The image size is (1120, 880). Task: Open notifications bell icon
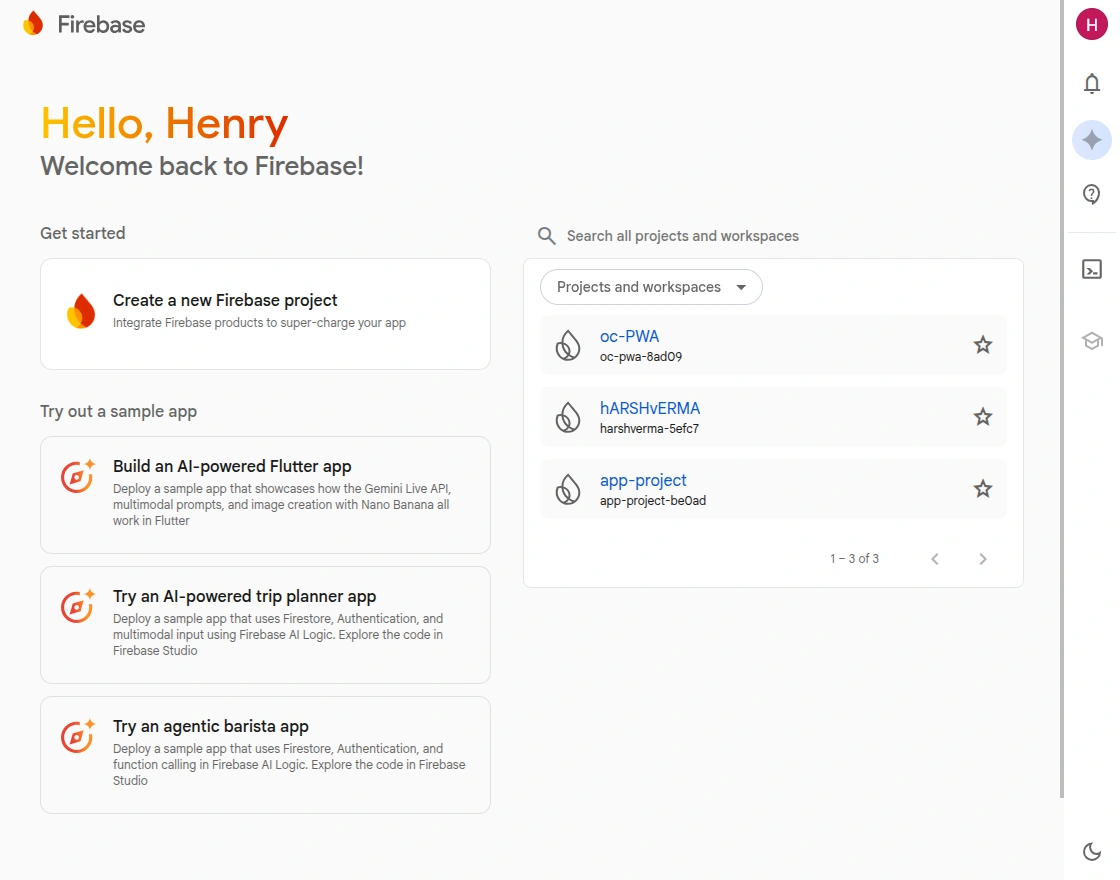(x=1091, y=84)
